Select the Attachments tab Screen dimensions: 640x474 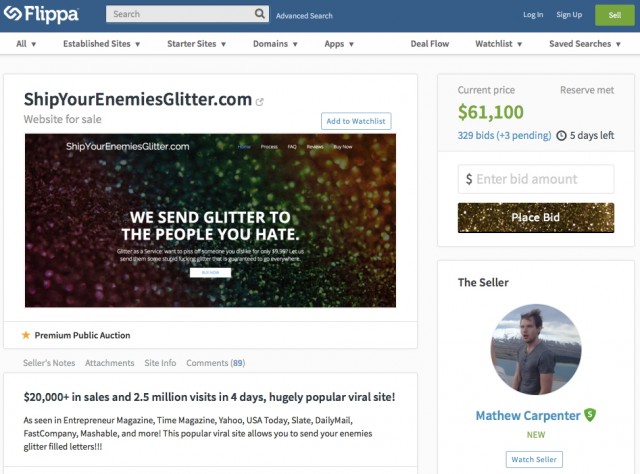pyautogui.click(x=109, y=363)
